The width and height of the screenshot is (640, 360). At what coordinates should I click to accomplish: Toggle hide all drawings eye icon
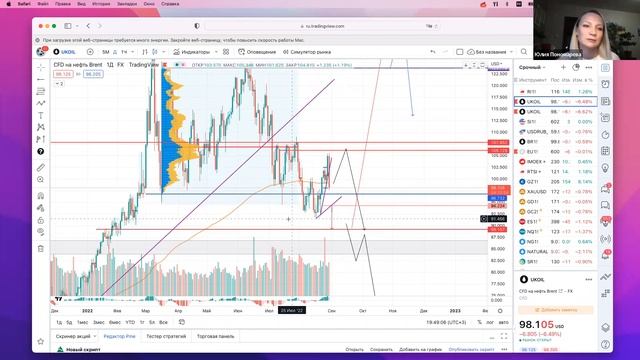pyautogui.click(x=40, y=232)
